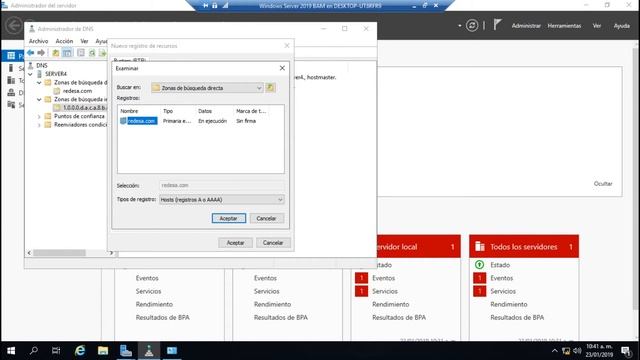The image size is (640, 360).
Task: Click the green Estado status icon
Action: pyautogui.click(x=479, y=265)
